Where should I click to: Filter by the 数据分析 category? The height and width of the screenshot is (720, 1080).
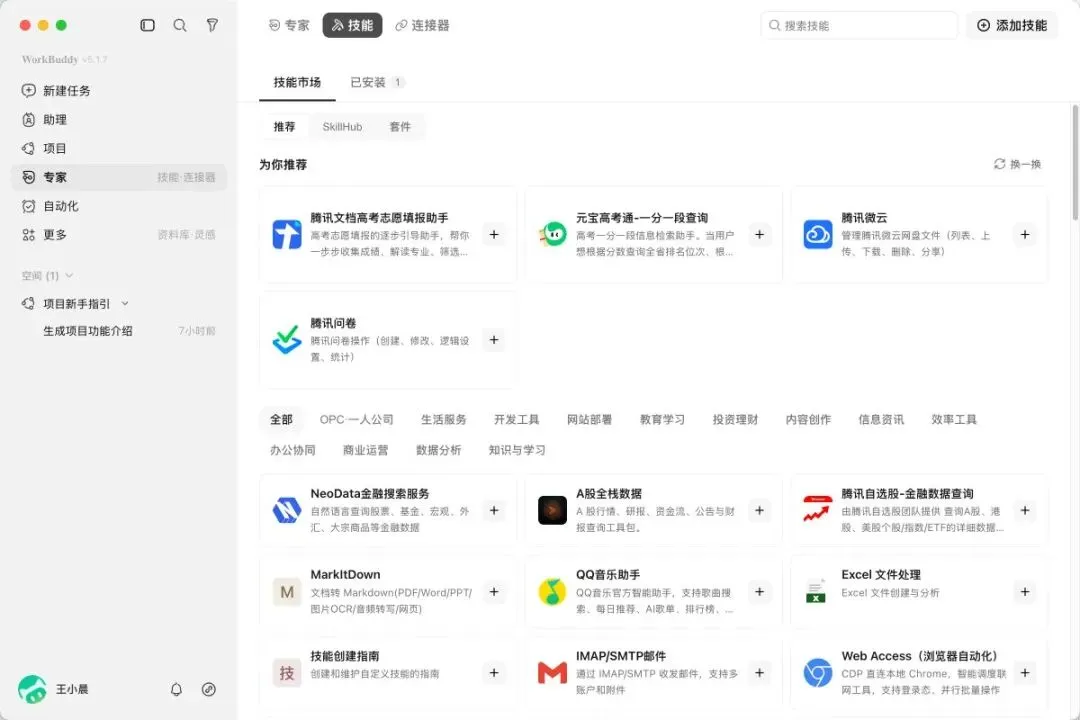[x=439, y=450]
